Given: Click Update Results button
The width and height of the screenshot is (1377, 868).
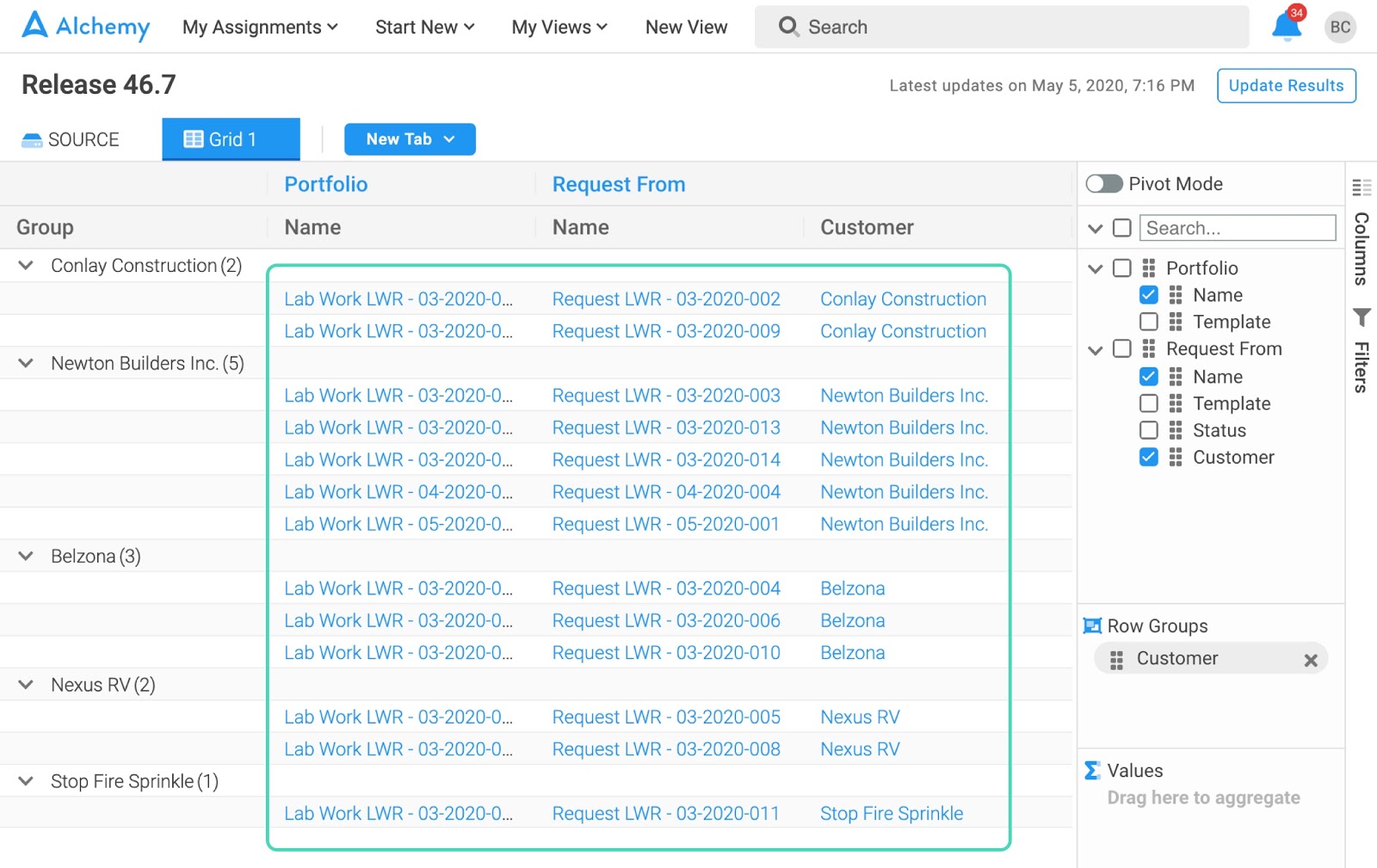Looking at the screenshot, I should pyautogui.click(x=1286, y=85).
